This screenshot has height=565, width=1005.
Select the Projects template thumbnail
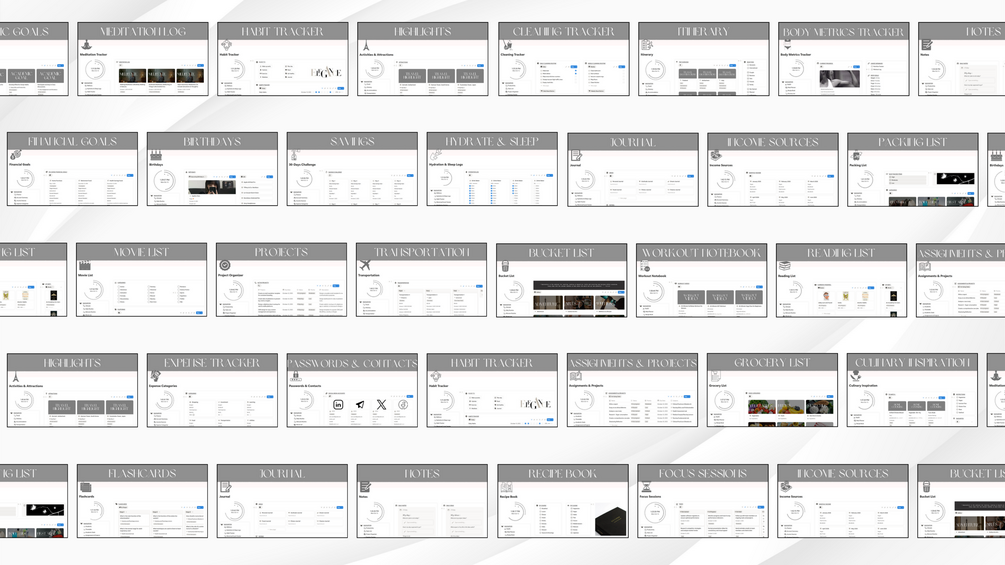[x=281, y=280]
